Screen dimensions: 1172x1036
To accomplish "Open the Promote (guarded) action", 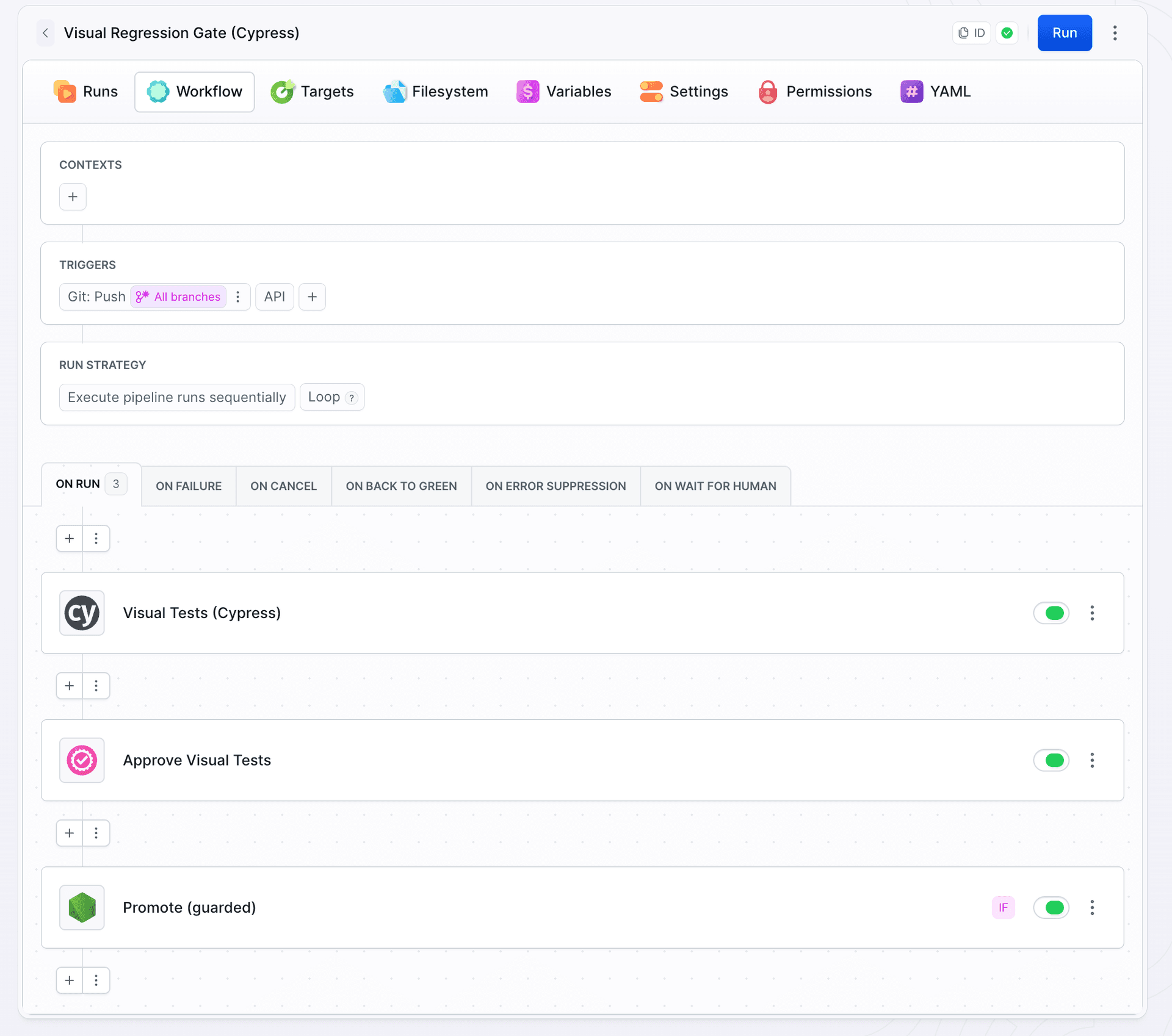I will pos(582,907).
